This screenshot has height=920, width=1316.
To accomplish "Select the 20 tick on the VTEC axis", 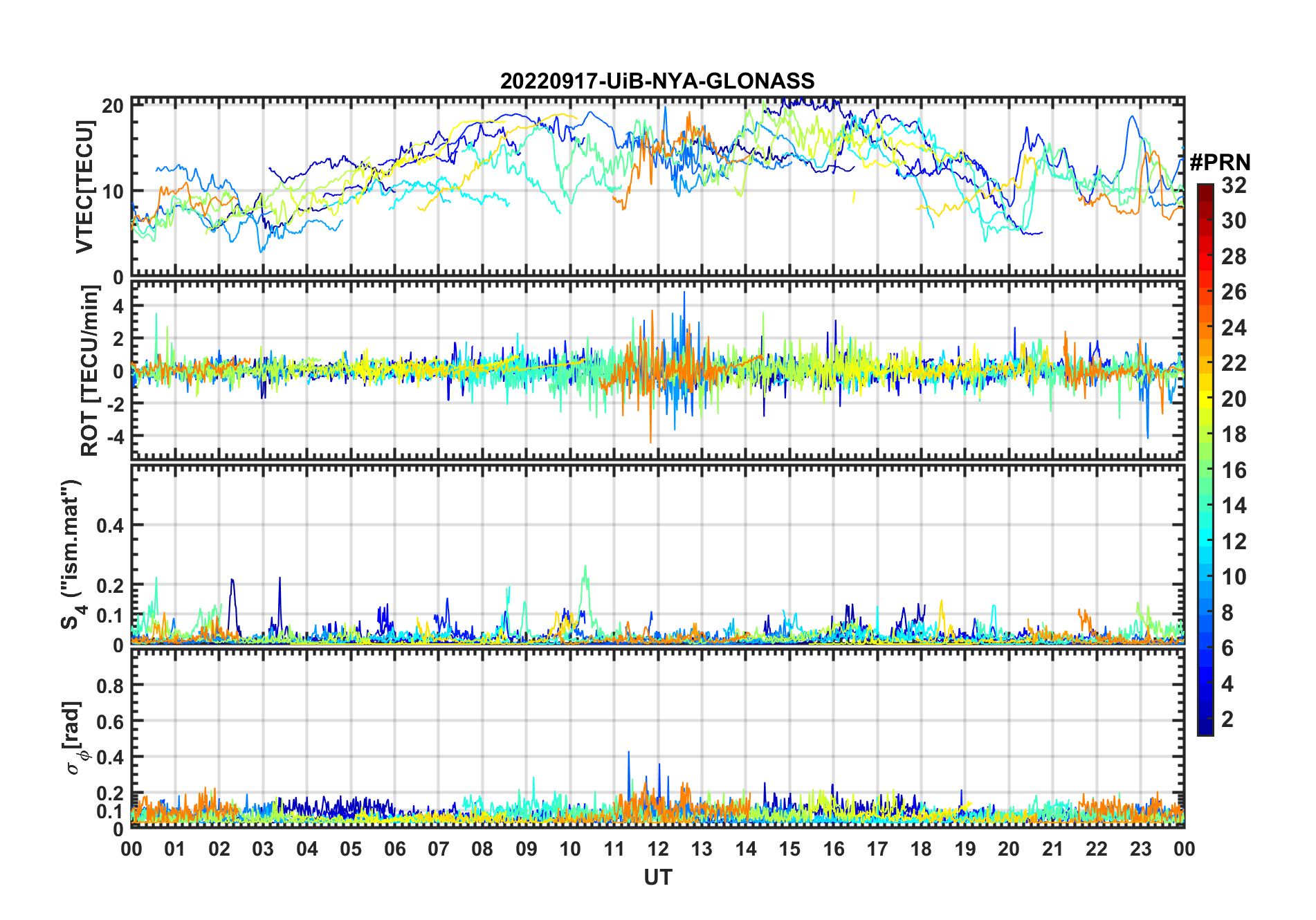I will click(x=113, y=106).
